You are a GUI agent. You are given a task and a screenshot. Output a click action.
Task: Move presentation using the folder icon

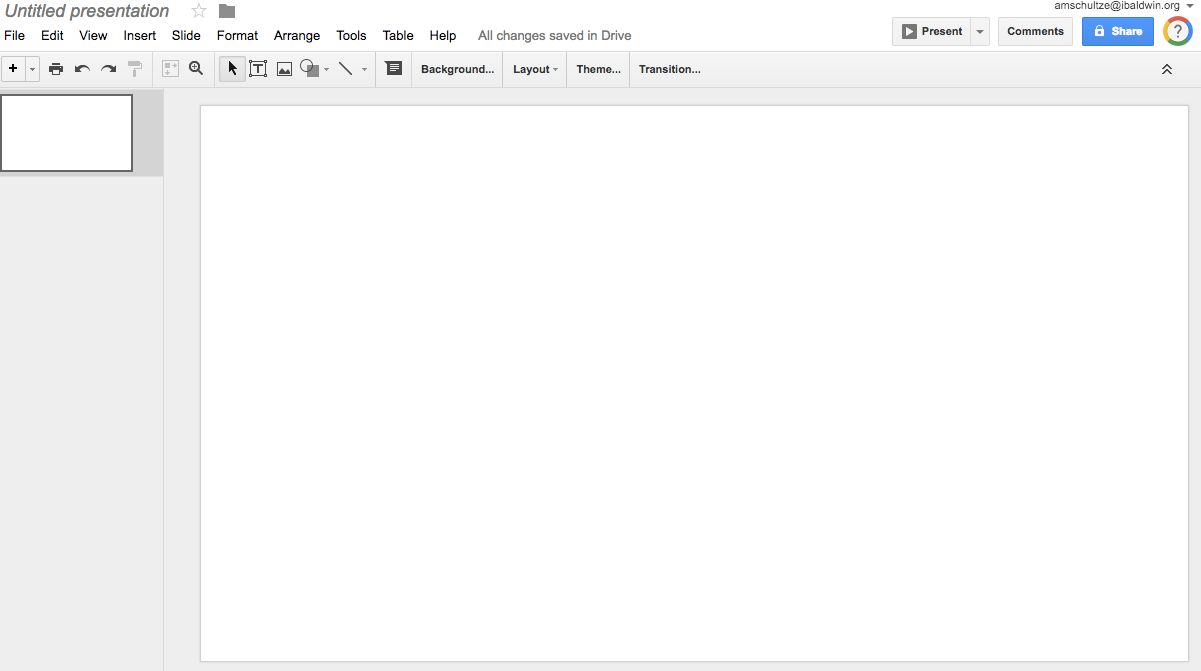point(227,11)
